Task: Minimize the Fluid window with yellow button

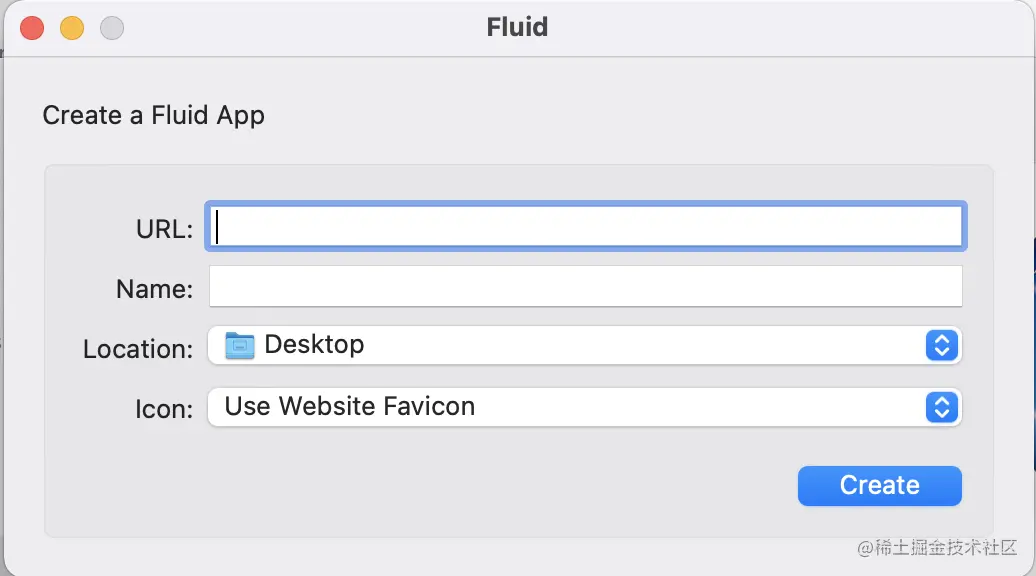Action: (x=72, y=28)
